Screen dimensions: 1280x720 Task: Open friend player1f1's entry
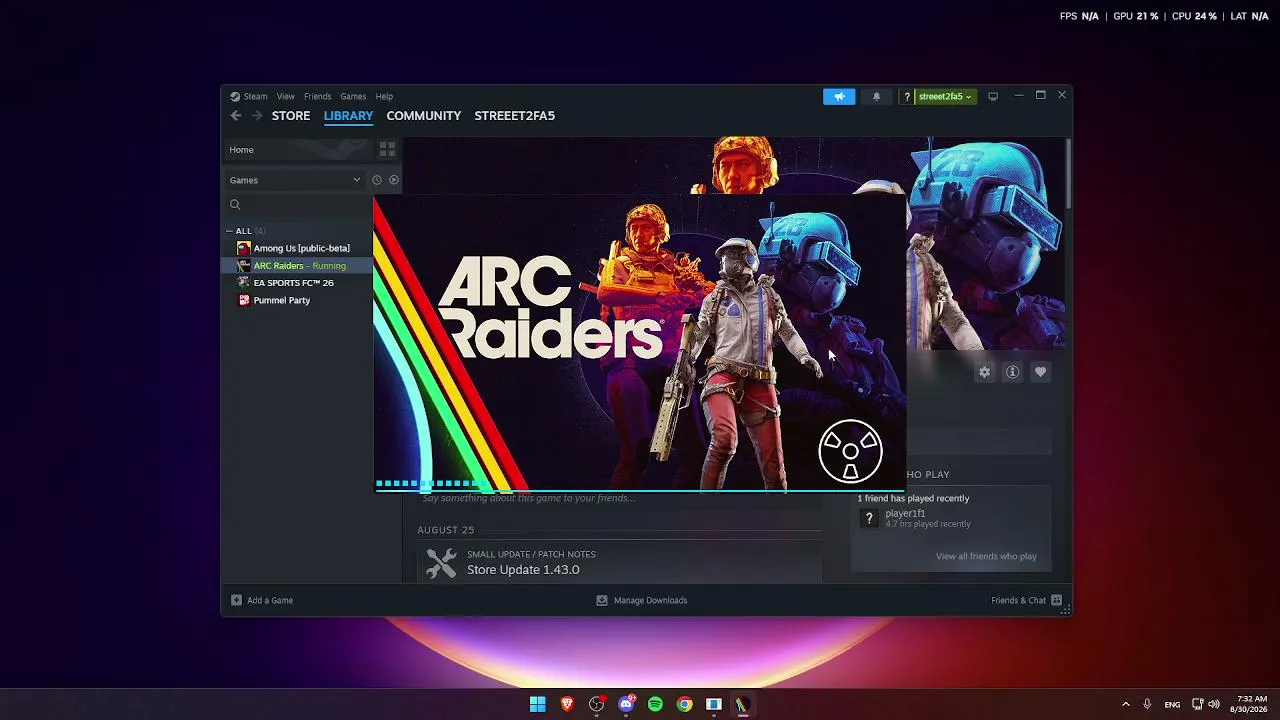tap(951, 518)
